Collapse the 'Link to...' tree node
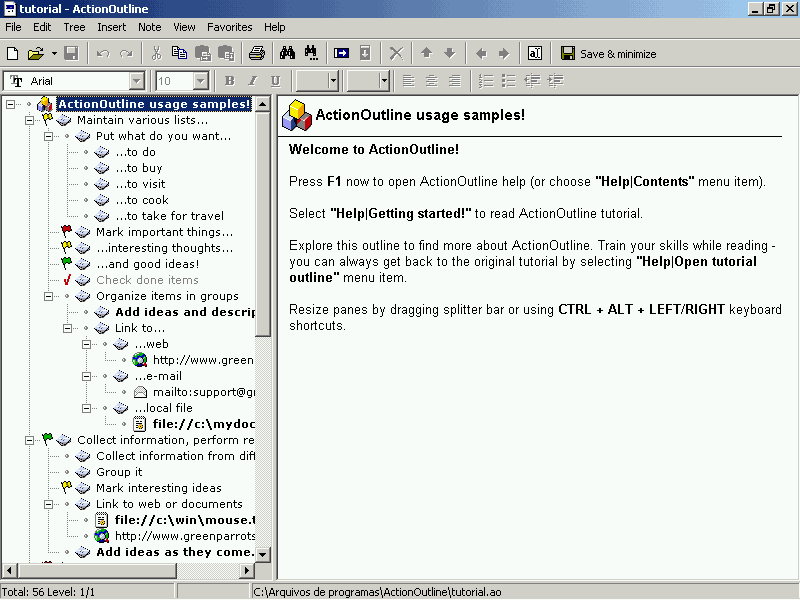 67,328
